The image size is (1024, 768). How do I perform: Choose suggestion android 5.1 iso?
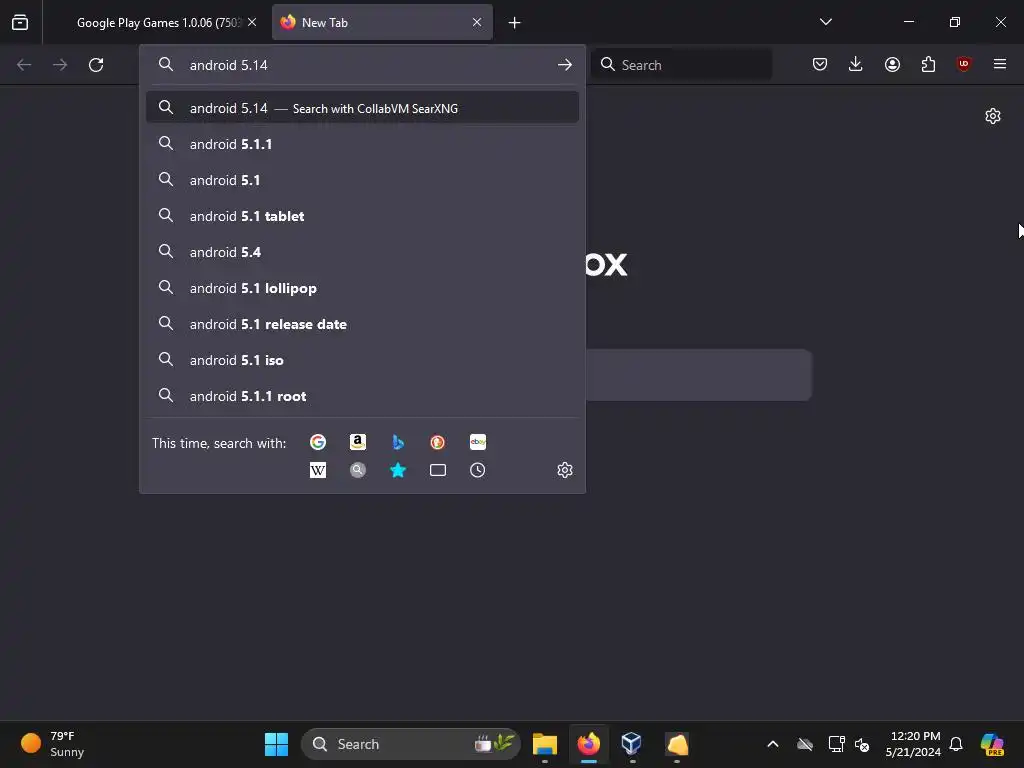coord(362,360)
